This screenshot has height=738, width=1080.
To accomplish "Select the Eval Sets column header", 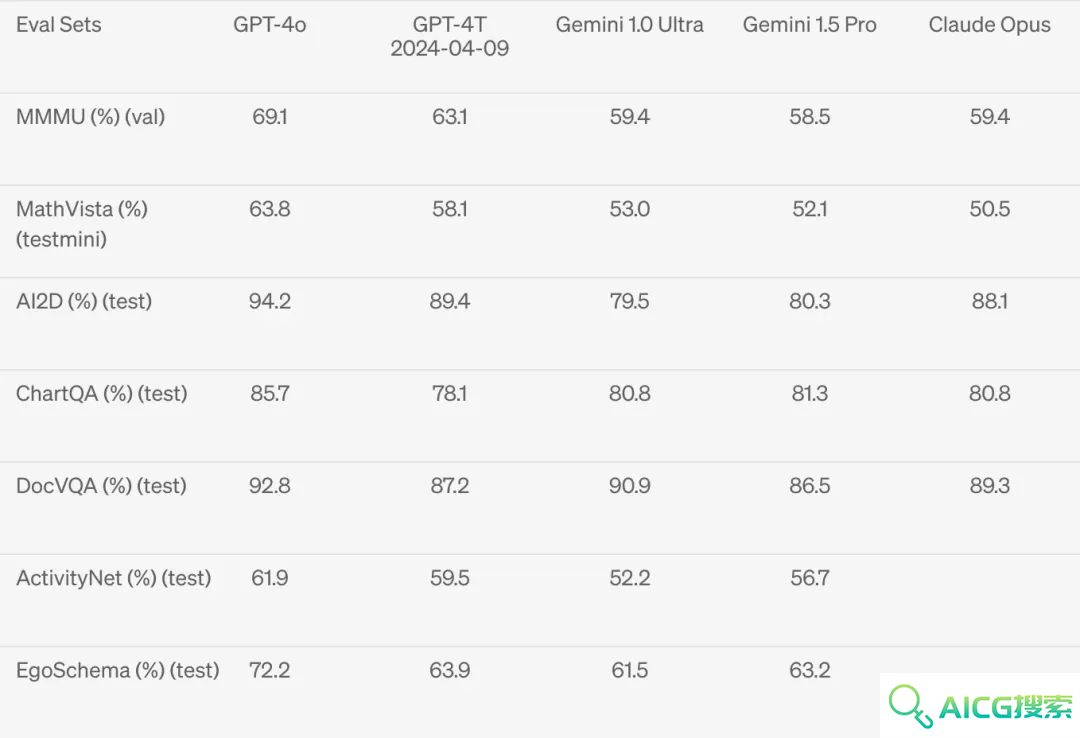I will click(x=59, y=25).
